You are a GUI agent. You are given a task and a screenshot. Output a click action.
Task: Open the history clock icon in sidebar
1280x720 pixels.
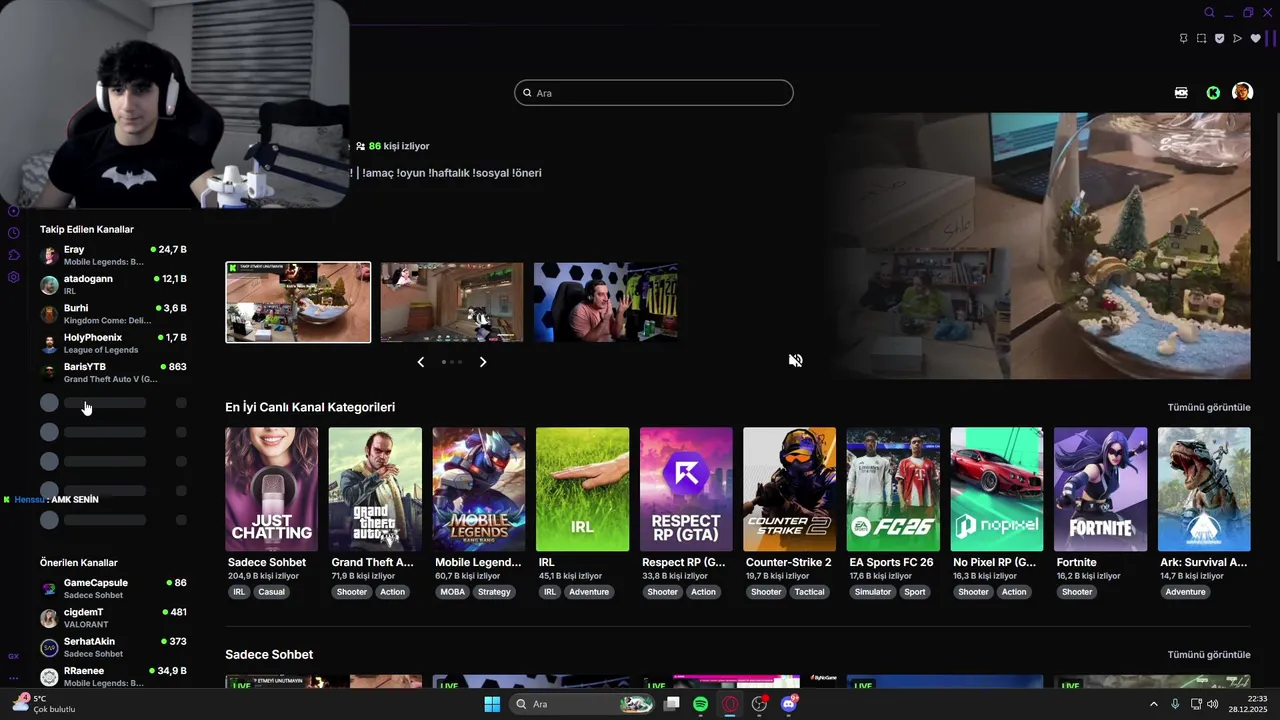pyautogui.click(x=14, y=233)
